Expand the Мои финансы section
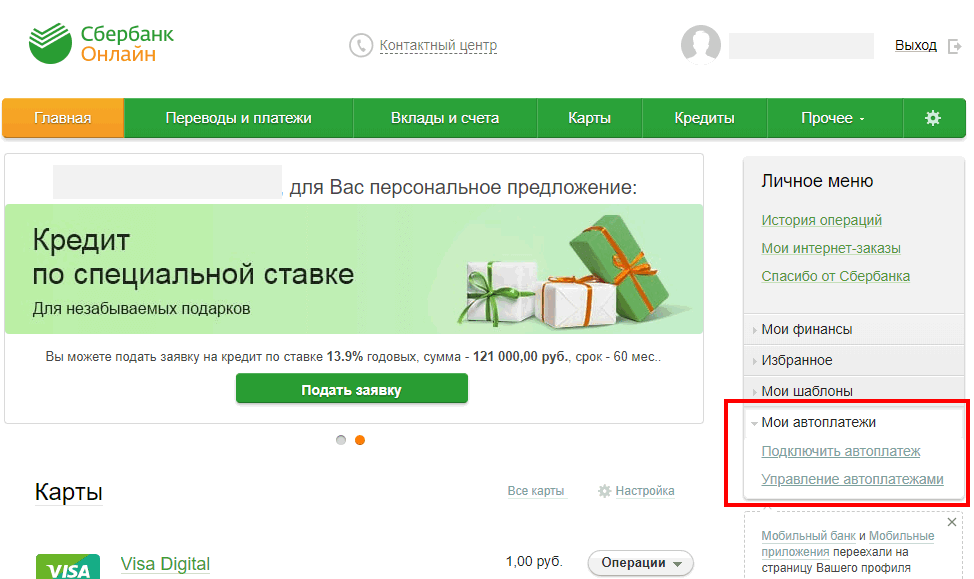 pos(854,329)
